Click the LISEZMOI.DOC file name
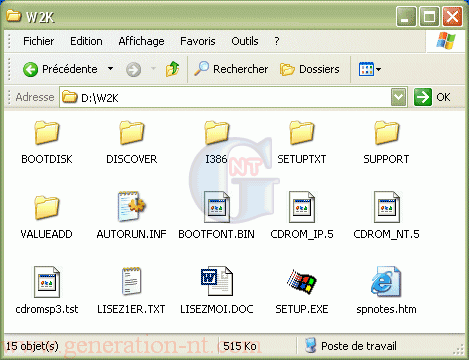469x360 pixels. (217, 309)
